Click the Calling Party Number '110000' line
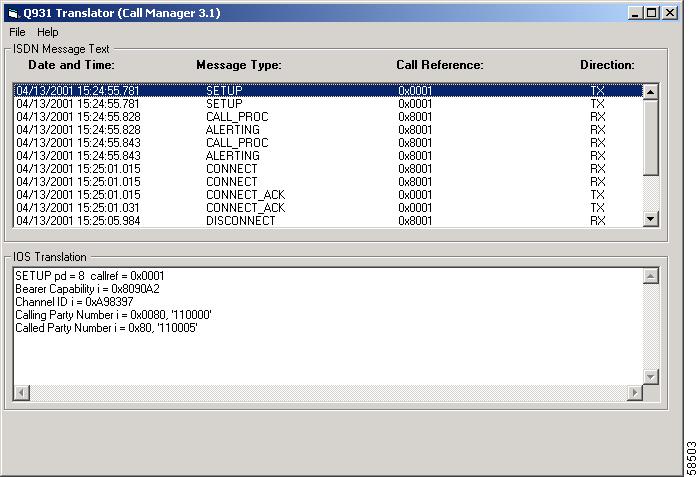This screenshot has width=699, height=477. 113,315
